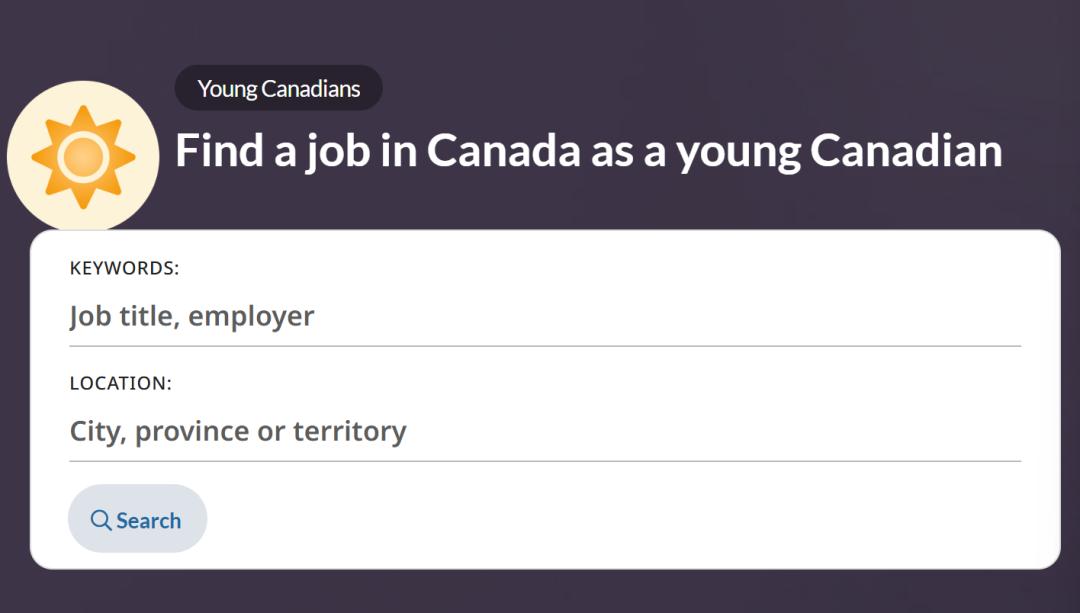Click the underline beneath the keywords field

[x=545, y=346]
